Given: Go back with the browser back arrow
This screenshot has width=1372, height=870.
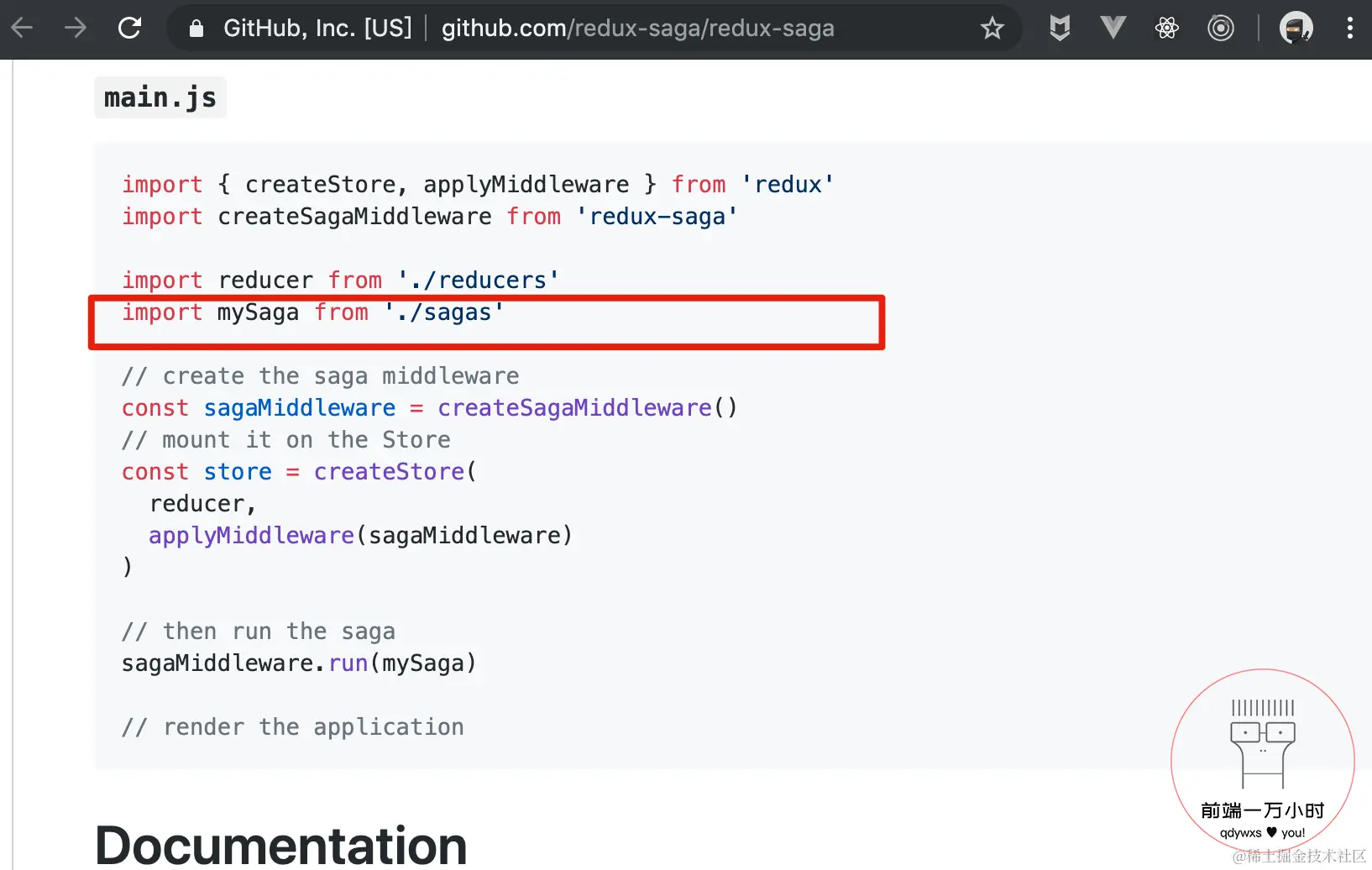Looking at the screenshot, I should coord(22,28).
